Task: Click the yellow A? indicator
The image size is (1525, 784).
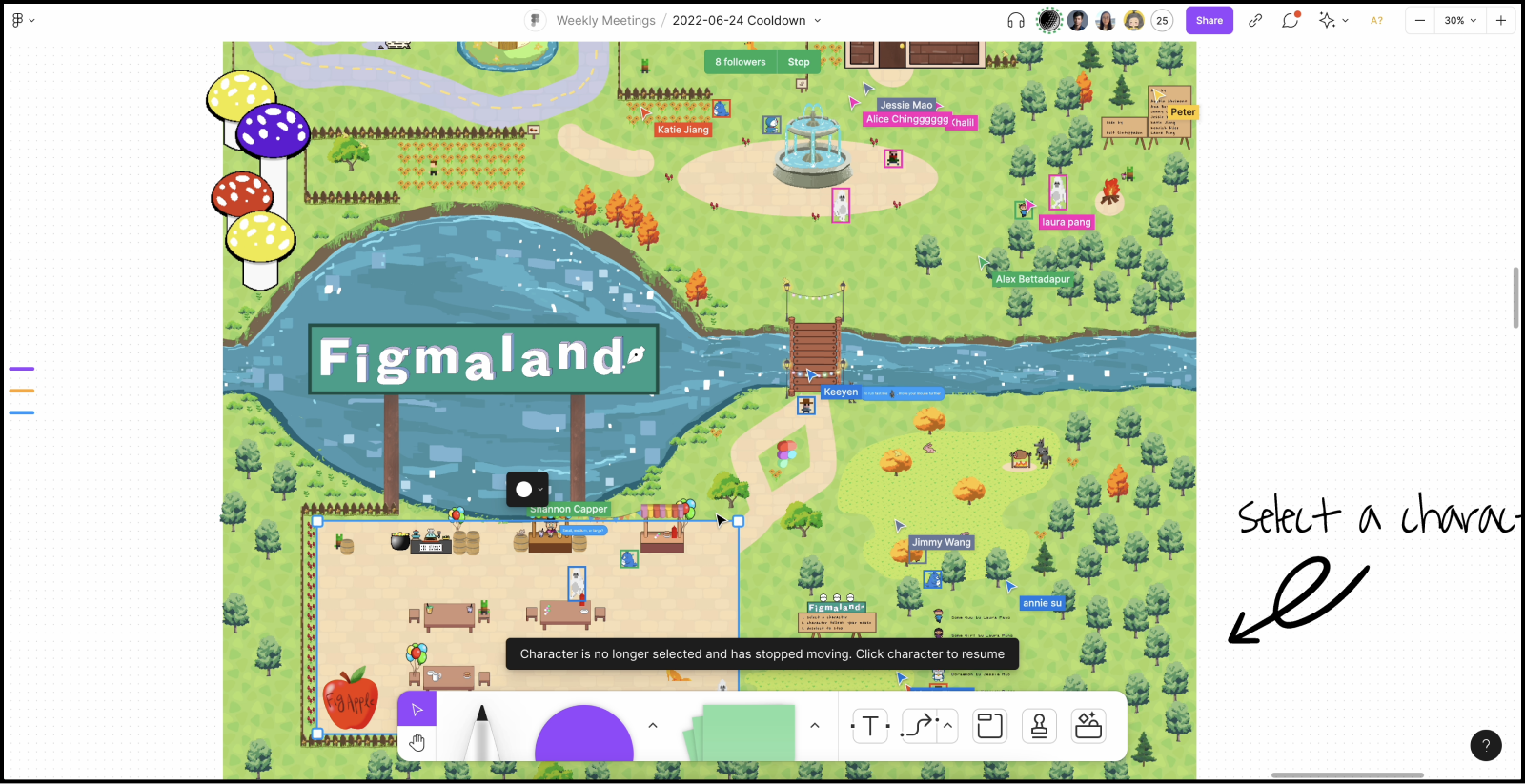Action: click(x=1376, y=20)
